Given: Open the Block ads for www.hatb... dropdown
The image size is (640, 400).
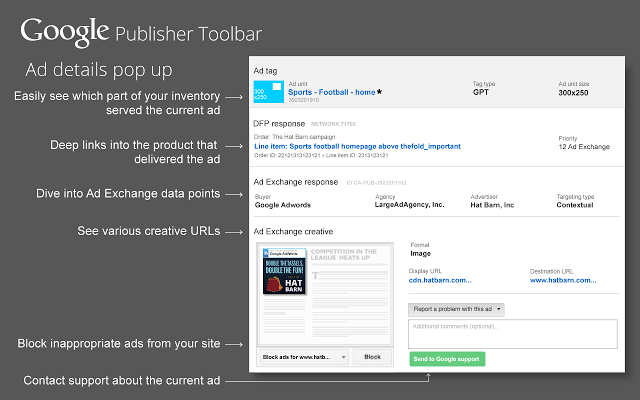Looking at the screenshot, I should 304,357.
